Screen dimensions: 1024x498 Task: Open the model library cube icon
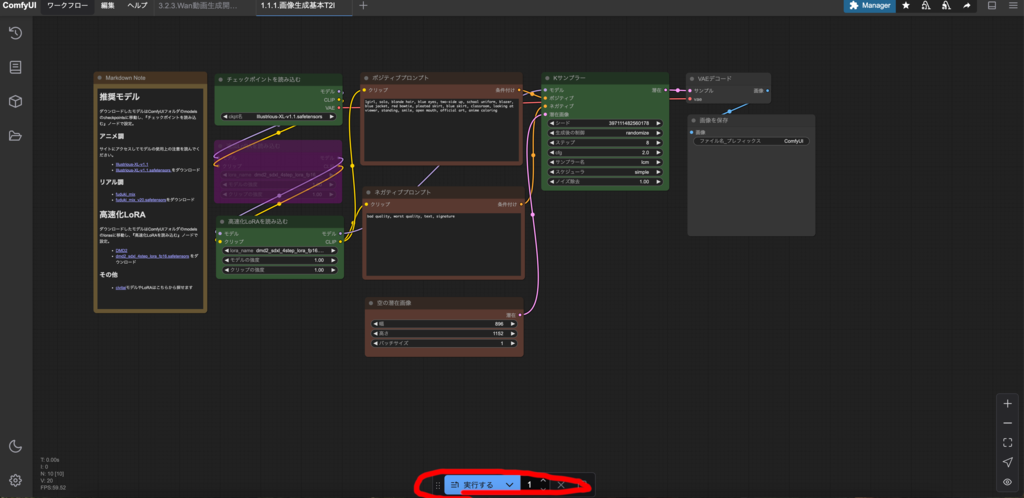tap(15, 102)
